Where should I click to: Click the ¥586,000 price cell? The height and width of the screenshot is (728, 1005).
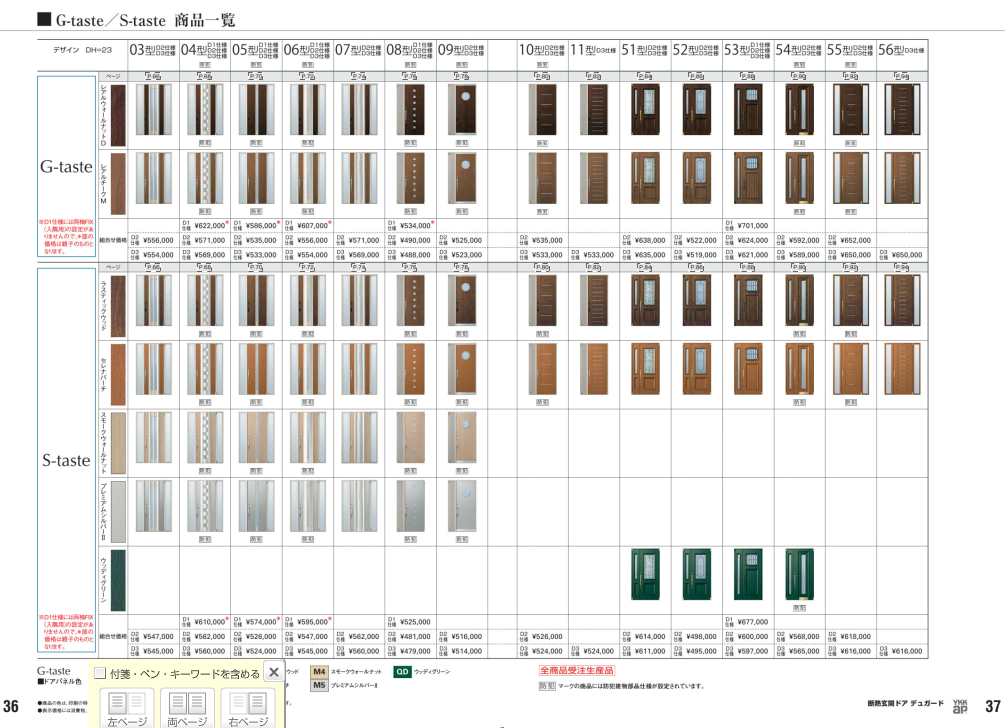[262, 226]
